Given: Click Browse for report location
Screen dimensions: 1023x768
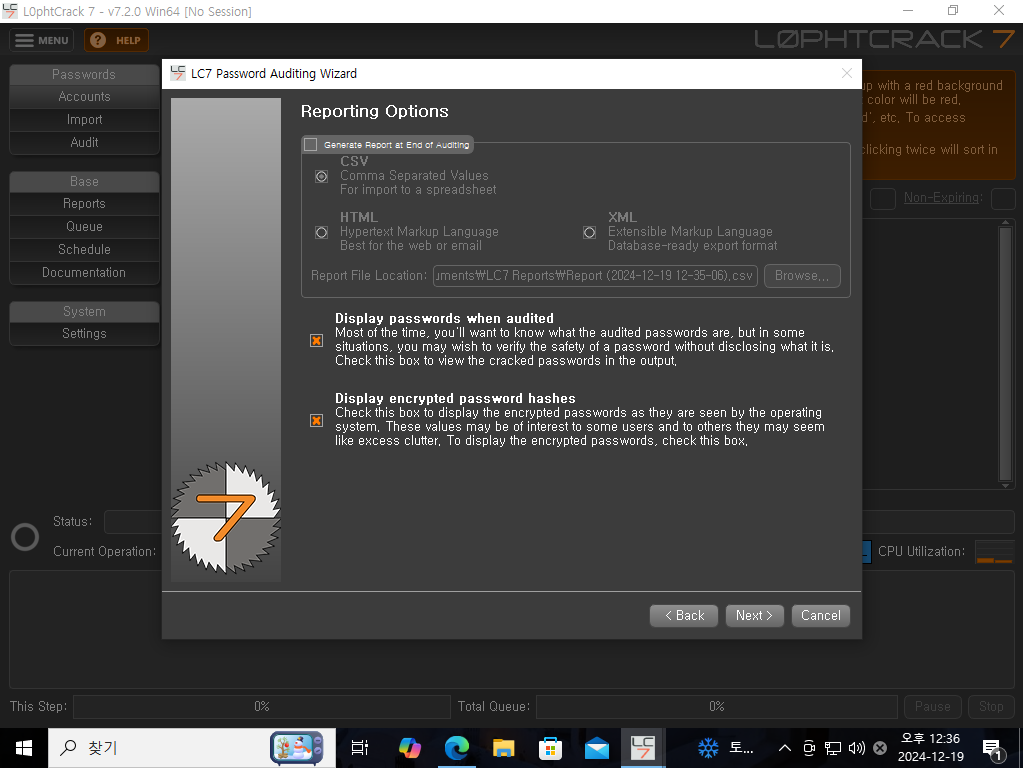Looking at the screenshot, I should (x=802, y=275).
